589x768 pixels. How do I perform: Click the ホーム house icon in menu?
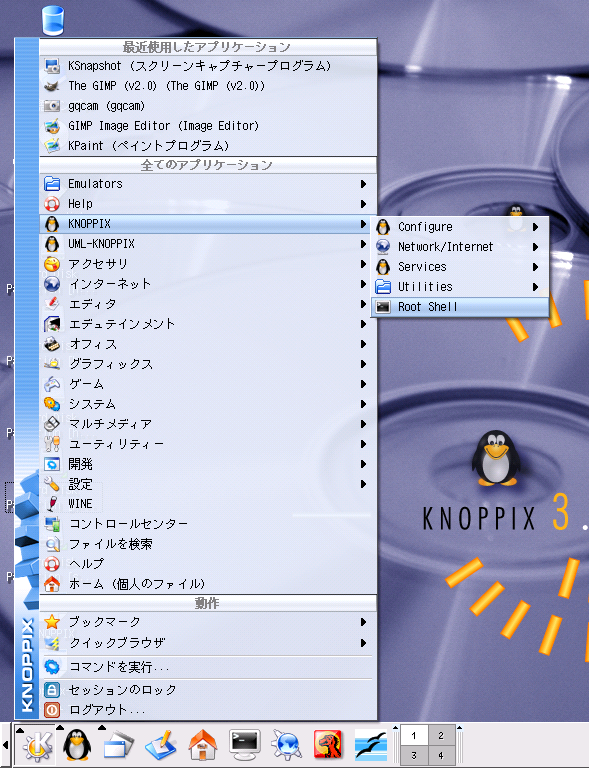point(52,584)
